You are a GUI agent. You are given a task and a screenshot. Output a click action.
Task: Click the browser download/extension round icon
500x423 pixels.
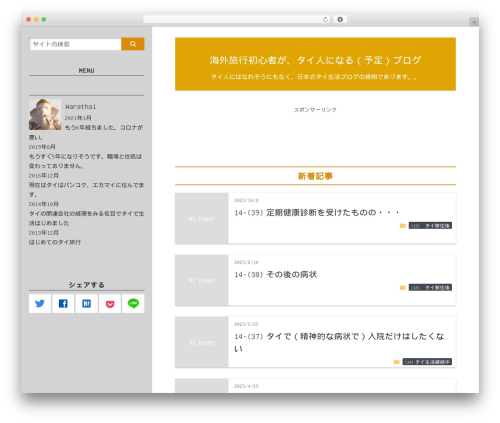point(340,19)
